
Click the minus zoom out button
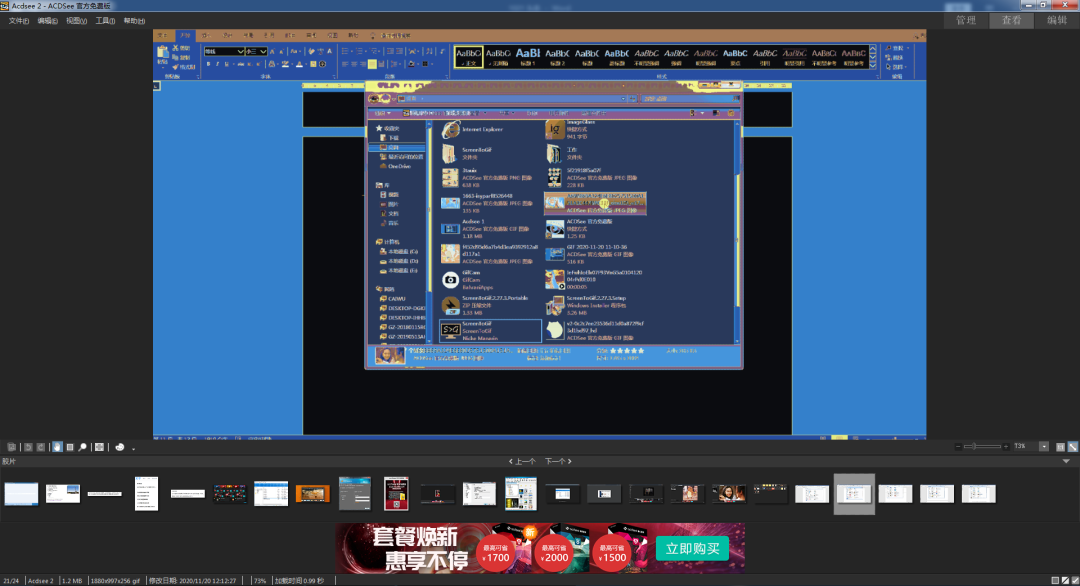958,447
